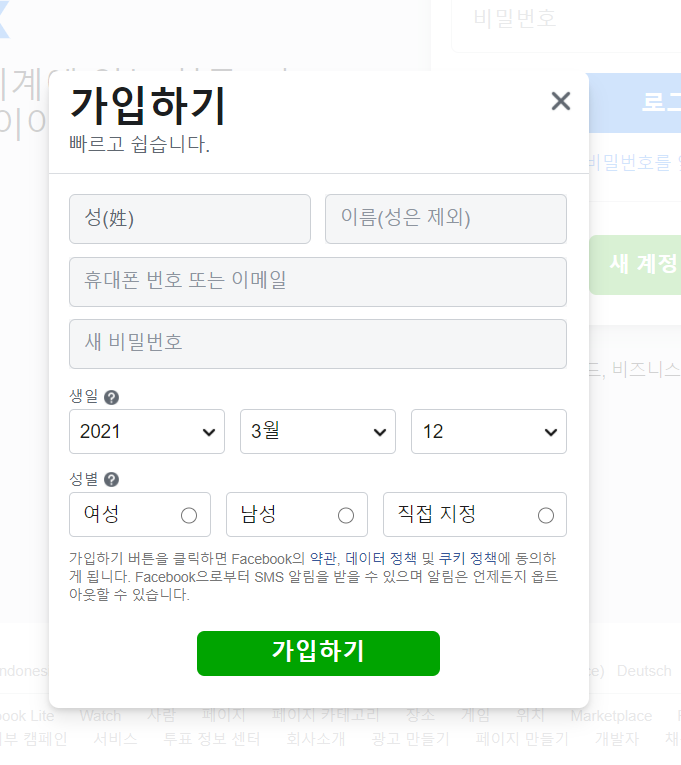
Task: Click the green 가입하기 submit button
Action: [318, 653]
